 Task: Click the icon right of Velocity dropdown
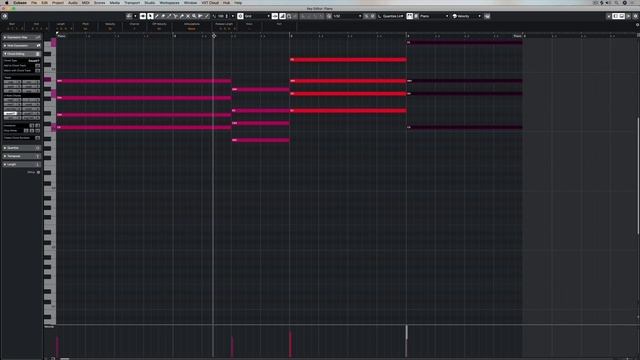[487, 16]
